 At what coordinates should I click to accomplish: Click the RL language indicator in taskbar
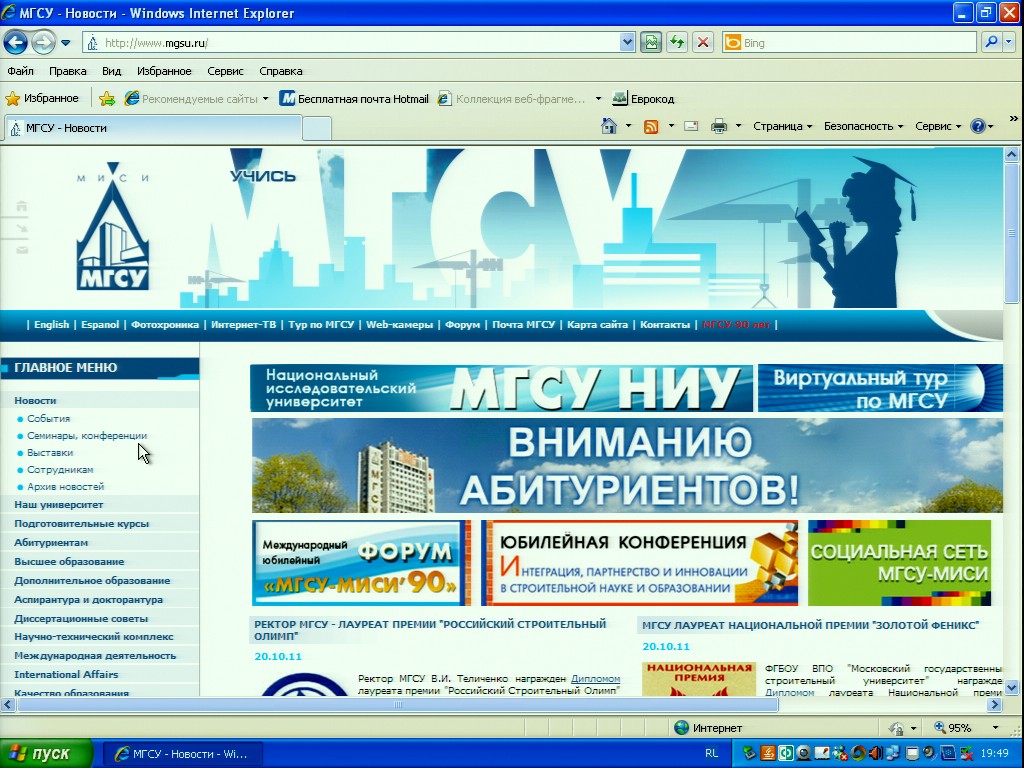click(712, 754)
